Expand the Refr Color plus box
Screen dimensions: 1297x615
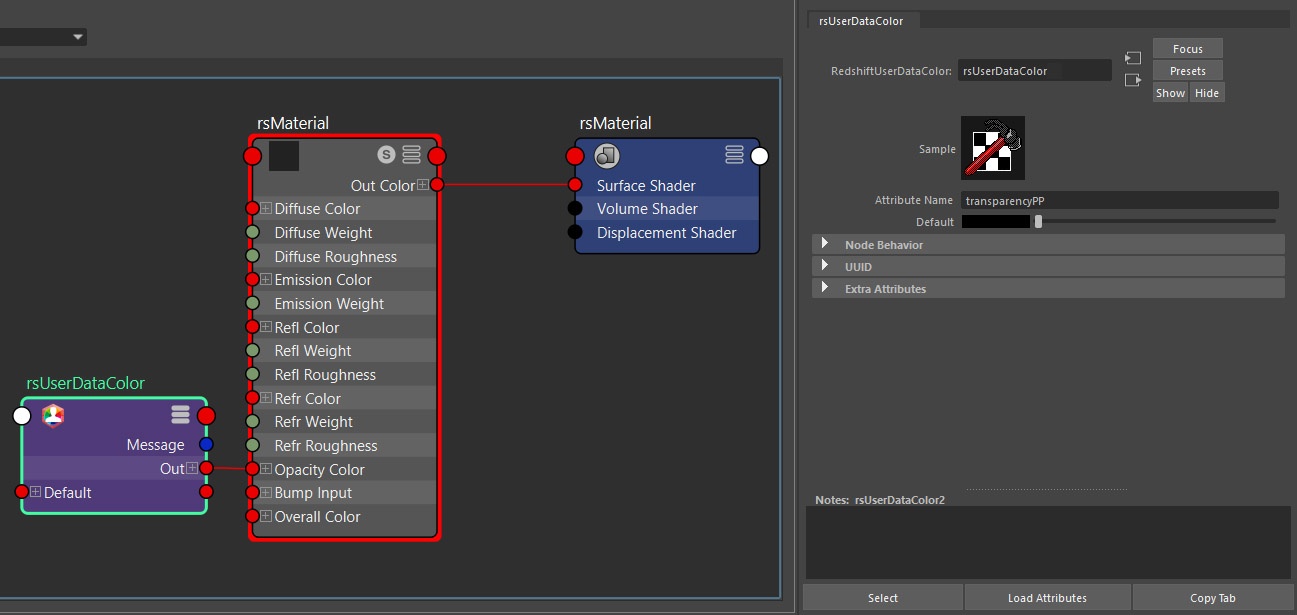tap(266, 398)
